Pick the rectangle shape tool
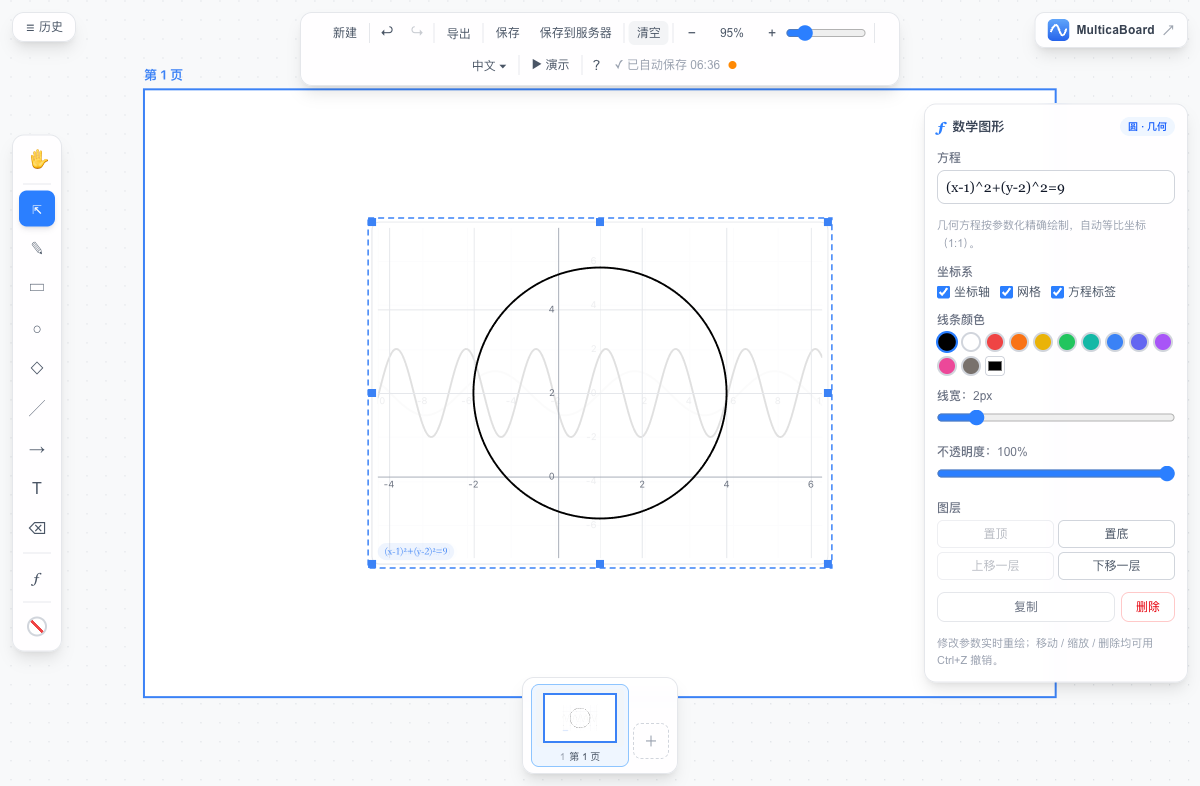The height and width of the screenshot is (786, 1200). click(x=37, y=288)
